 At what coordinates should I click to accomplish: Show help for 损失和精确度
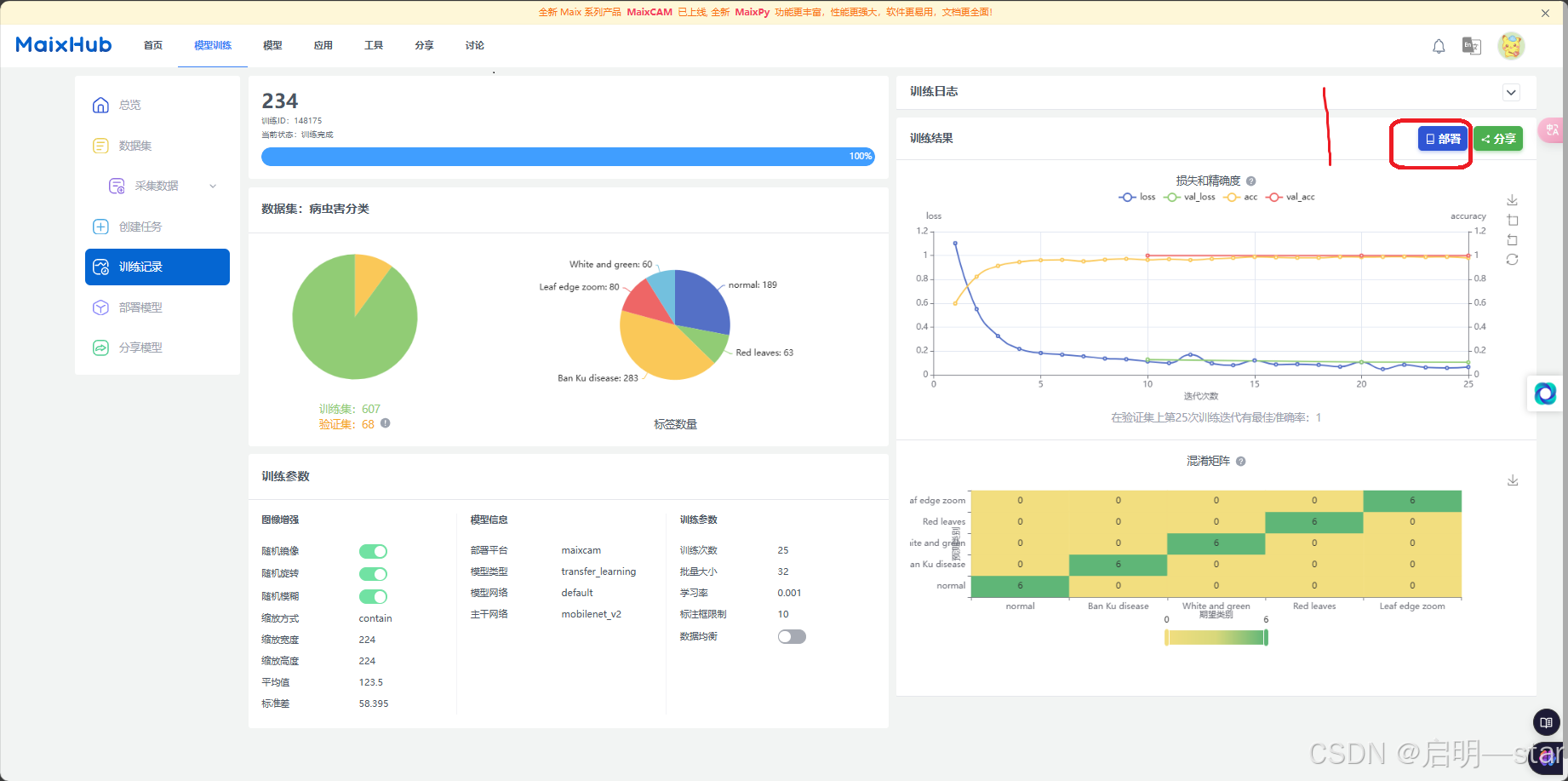pyautogui.click(x=1250, y=181)
